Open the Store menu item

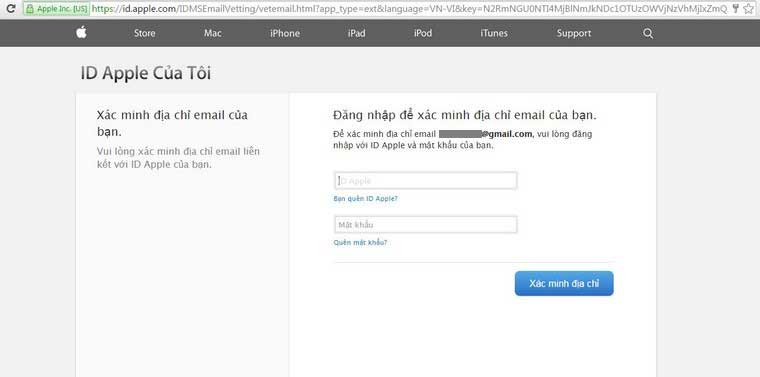pyautogui.click(x=144, y=33)
